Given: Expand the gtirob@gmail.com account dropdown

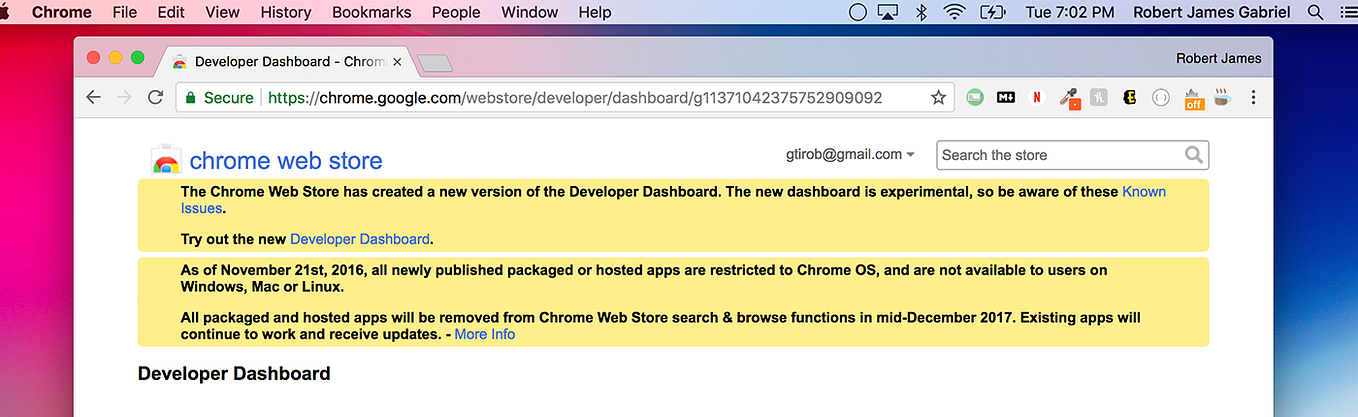Looking at the screenshot, I should point(851,155).
